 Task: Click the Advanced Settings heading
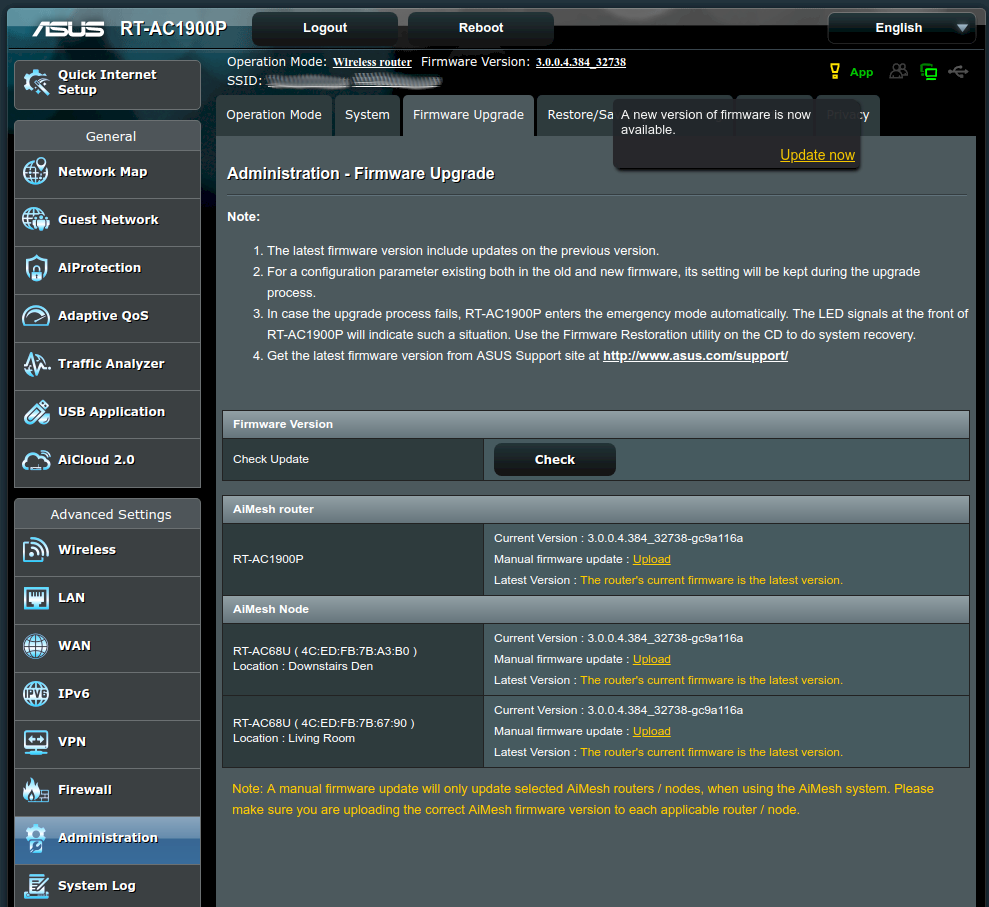pos(111,515)
